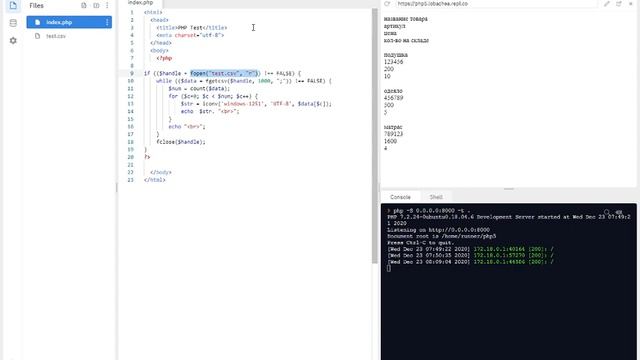Click the 'Listening on http://0.0.0.0:8000' console line
The height and width of the screenshot is (360, 640).
[x=438, y=230]
